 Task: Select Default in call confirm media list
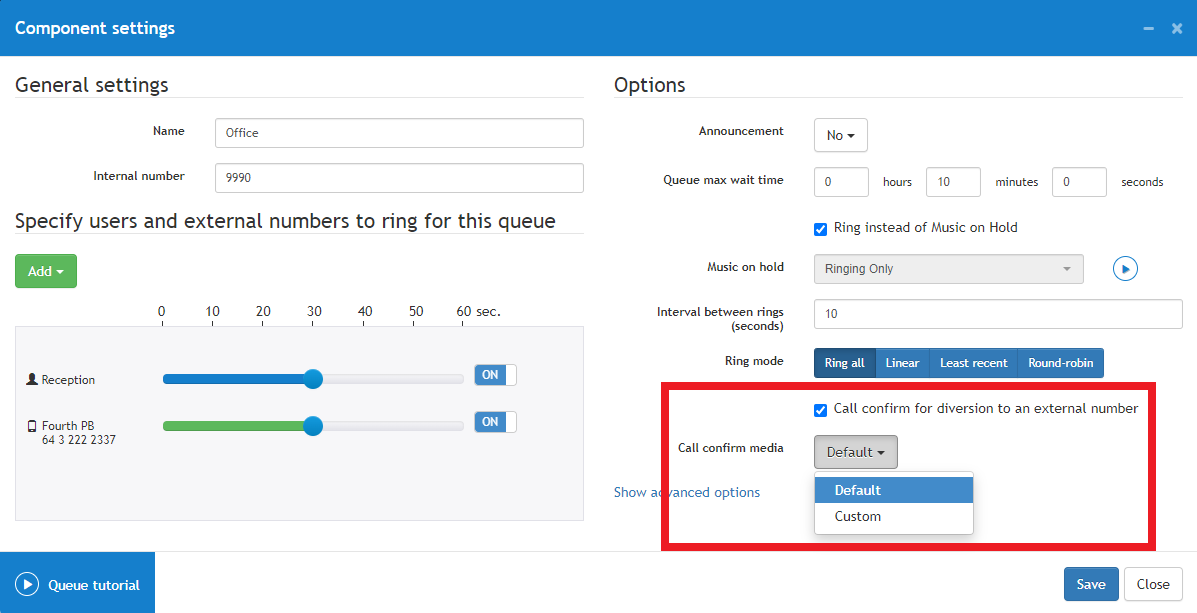click(x=893, y=490)
